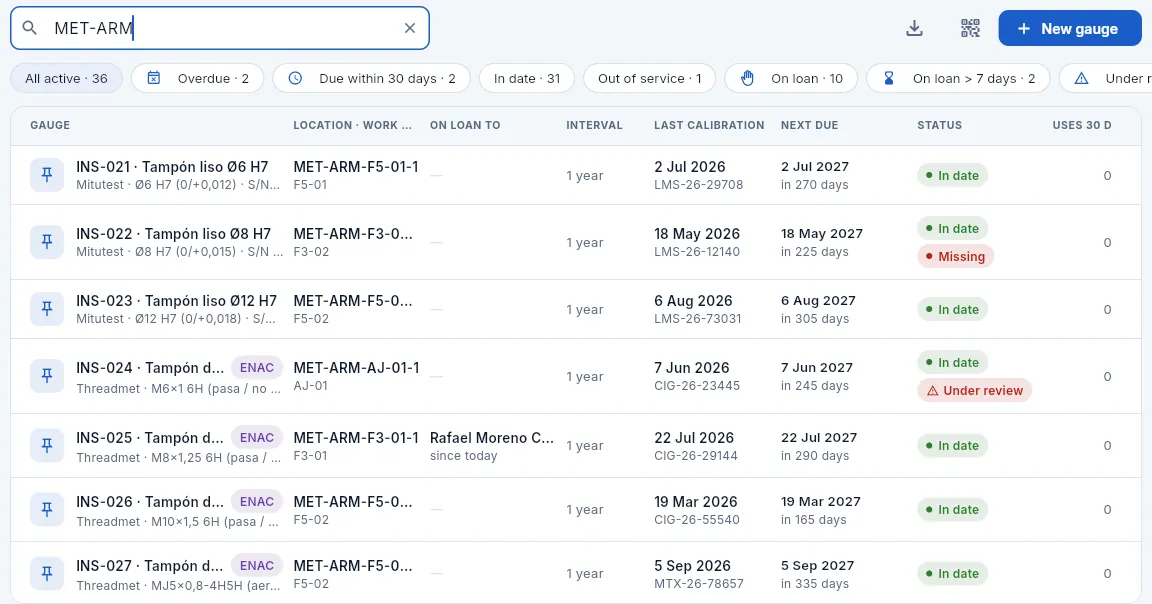Select the Overdue · 2 filter chip
The image size is (1152, 604).
pos(198,79)
